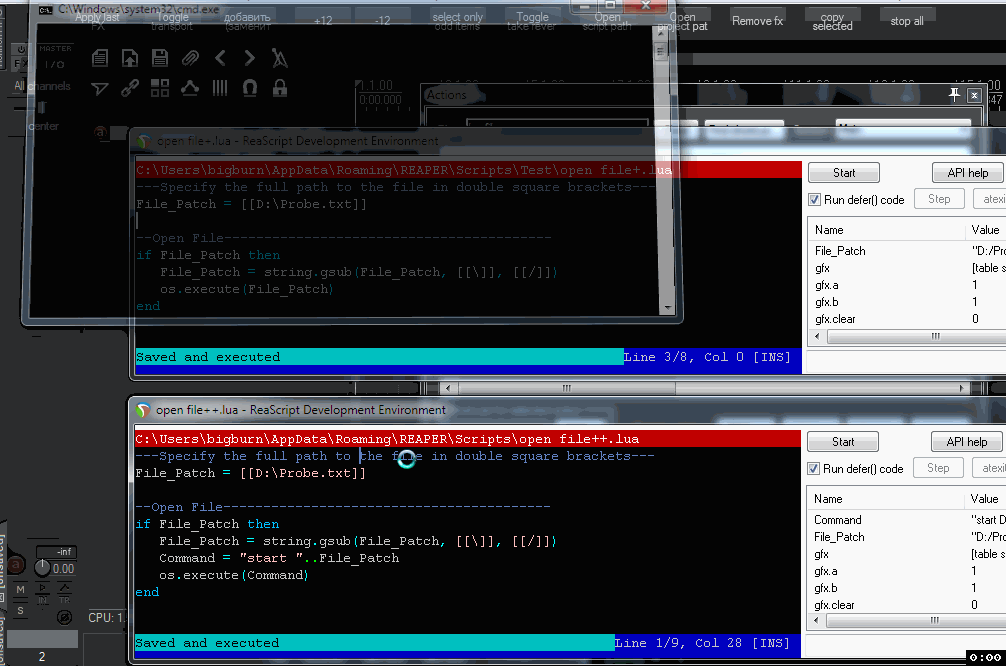
Task: Click the New project icon in REAPER toolbar
Action: coord(99,58)
